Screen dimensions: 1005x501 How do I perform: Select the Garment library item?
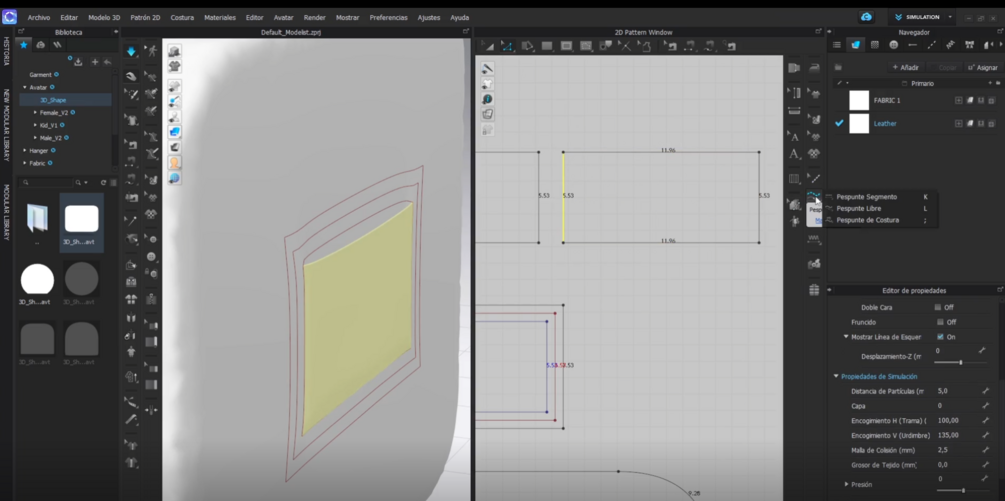click(x=40, y=74)
